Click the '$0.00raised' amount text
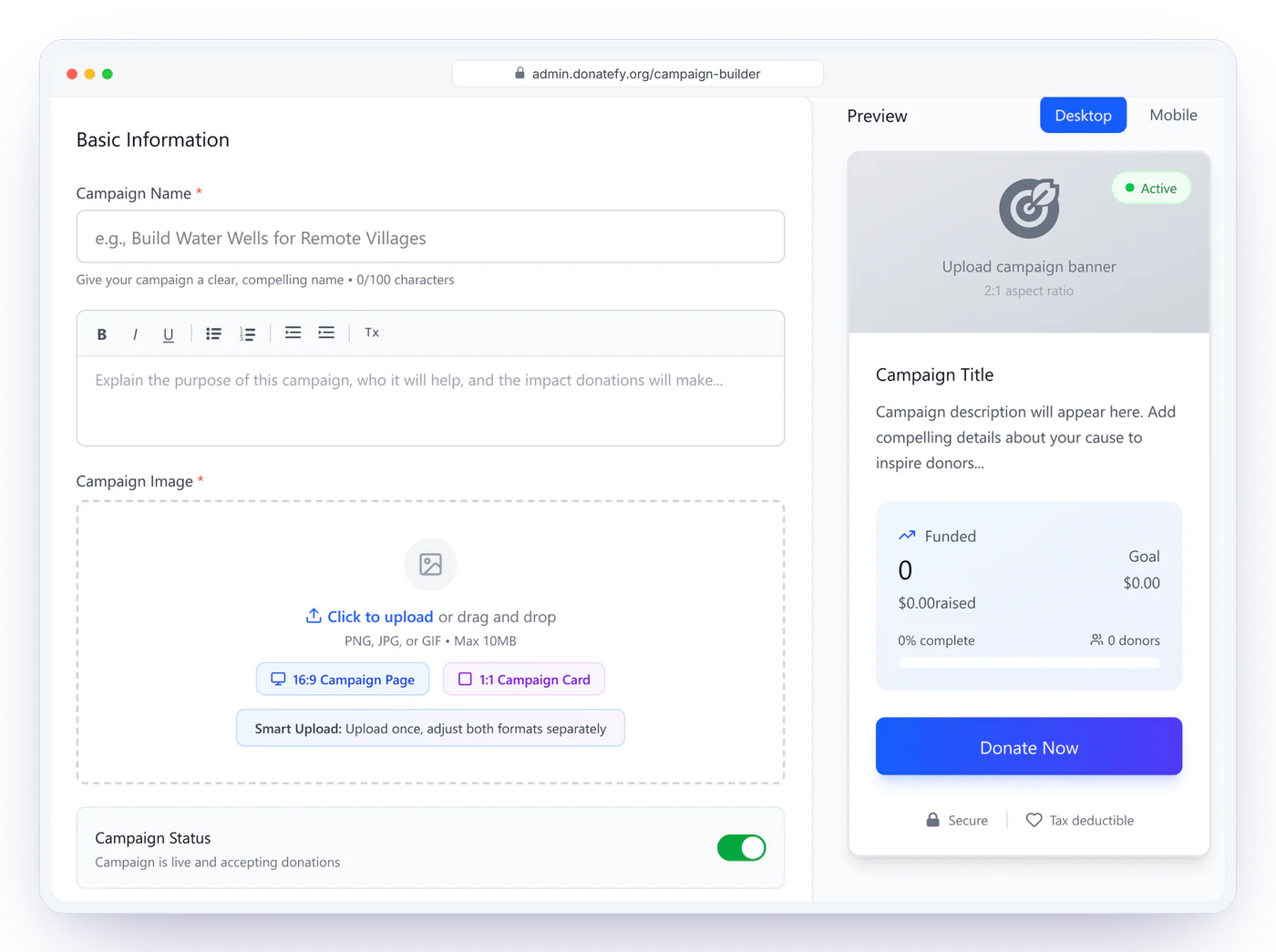 (x=937, y=603)
